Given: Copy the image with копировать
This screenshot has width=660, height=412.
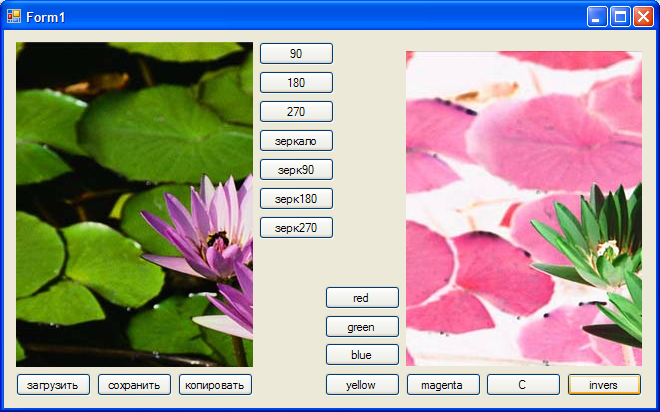Looking at the screenshot, I should [215, 385].
